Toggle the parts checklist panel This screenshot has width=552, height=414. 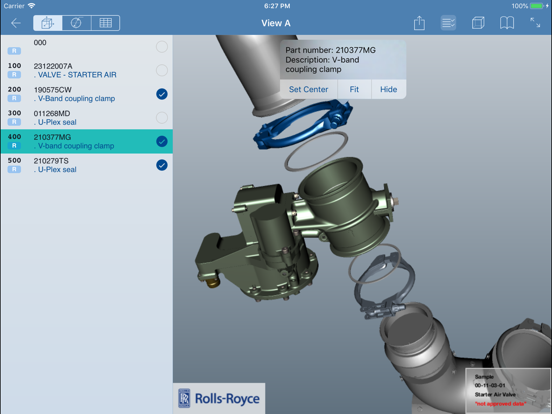(x=448, y=23)
